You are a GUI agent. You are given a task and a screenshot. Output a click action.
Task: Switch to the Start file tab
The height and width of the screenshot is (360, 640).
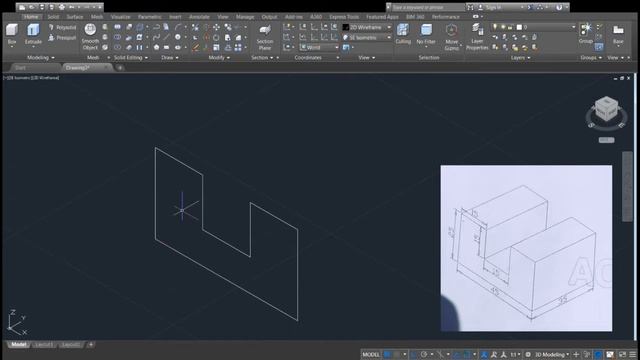[20, 68]
